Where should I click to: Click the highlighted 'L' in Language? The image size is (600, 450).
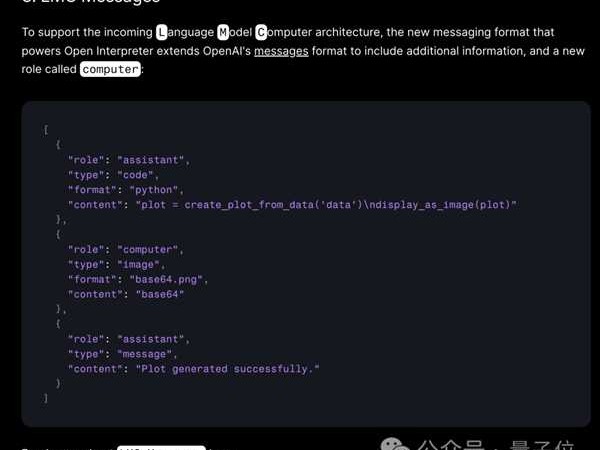pos(162,33)
